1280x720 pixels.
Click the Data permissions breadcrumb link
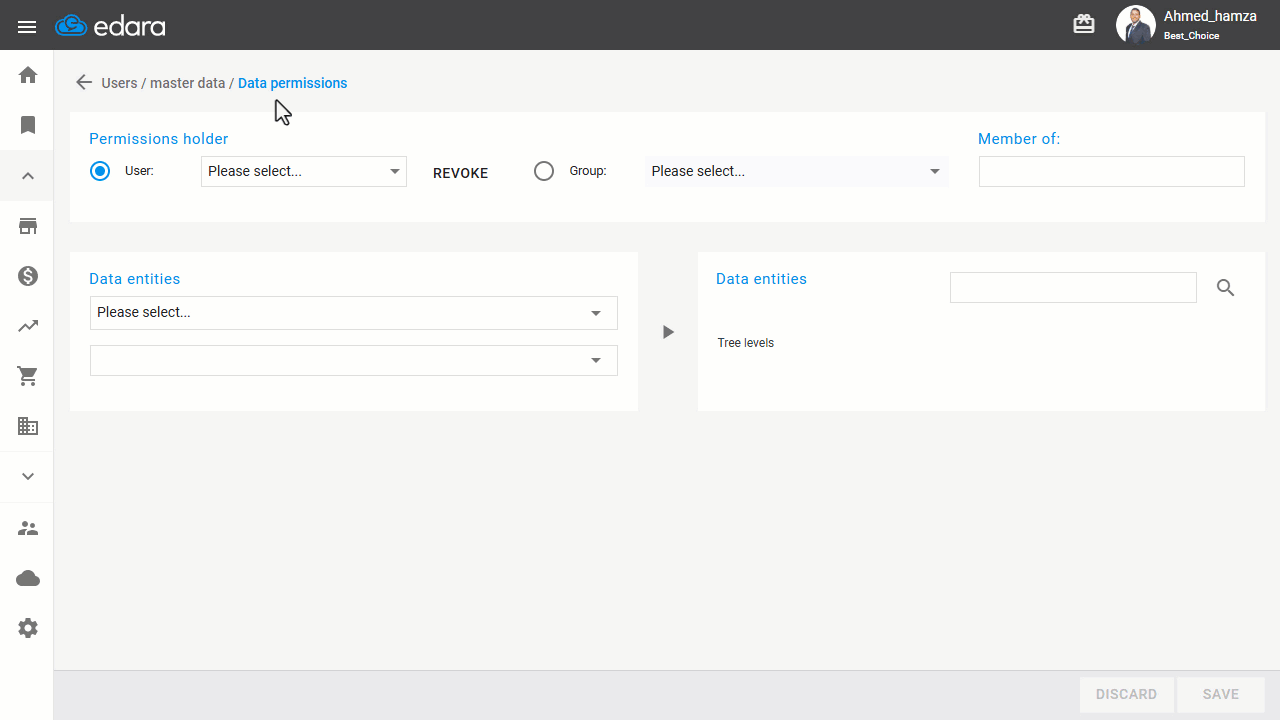coord(293,83)
